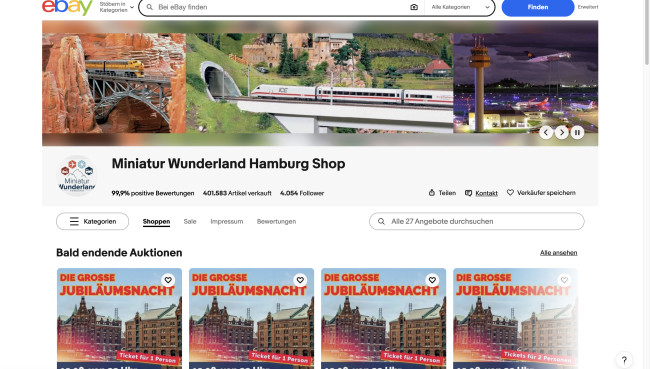Focus Alle 27 Angebote durchsuchen field
Viewport: 650px width, 369px height.
(477, 221)
